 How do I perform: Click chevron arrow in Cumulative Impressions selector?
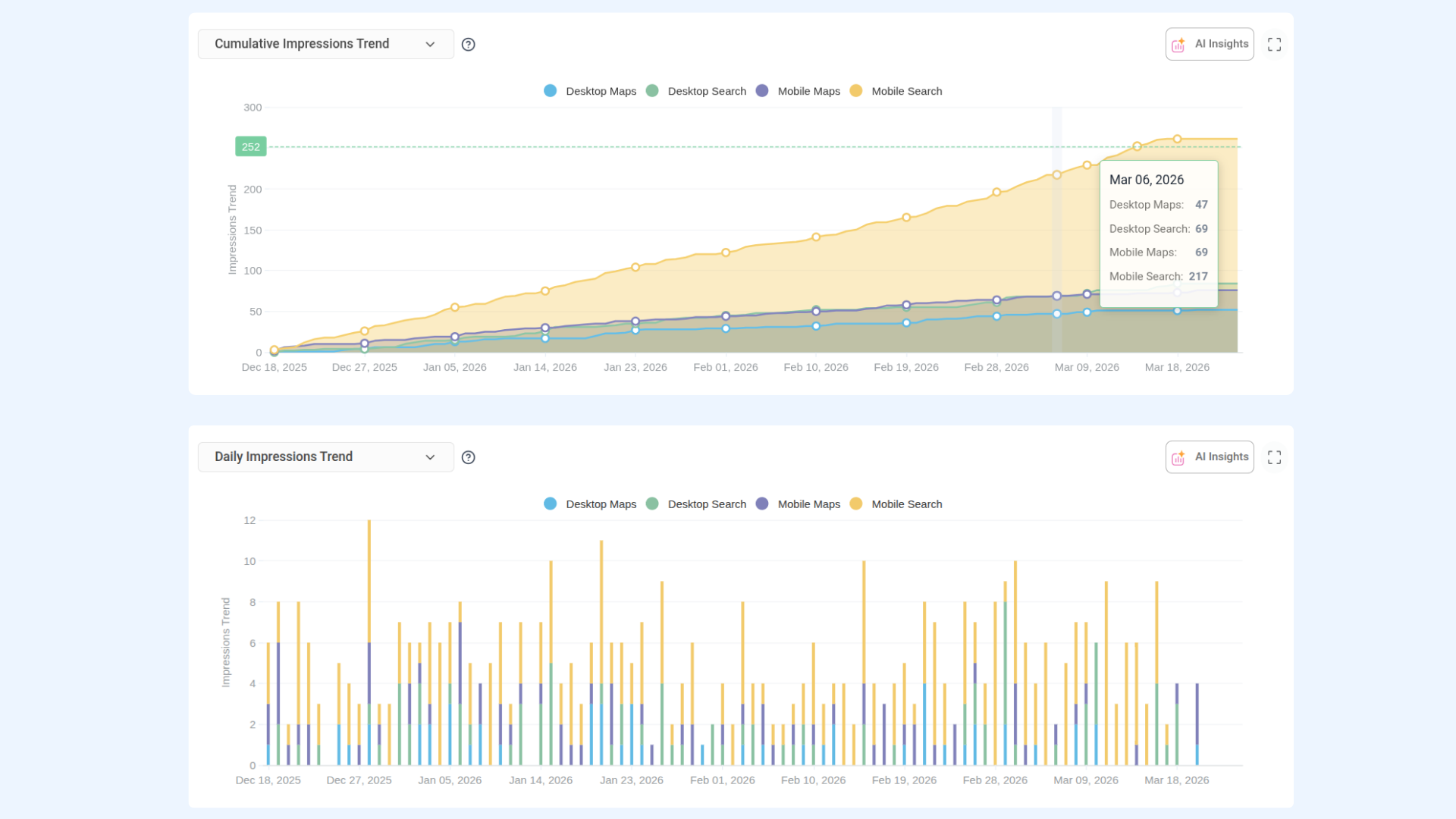click(x=430, y=44)
